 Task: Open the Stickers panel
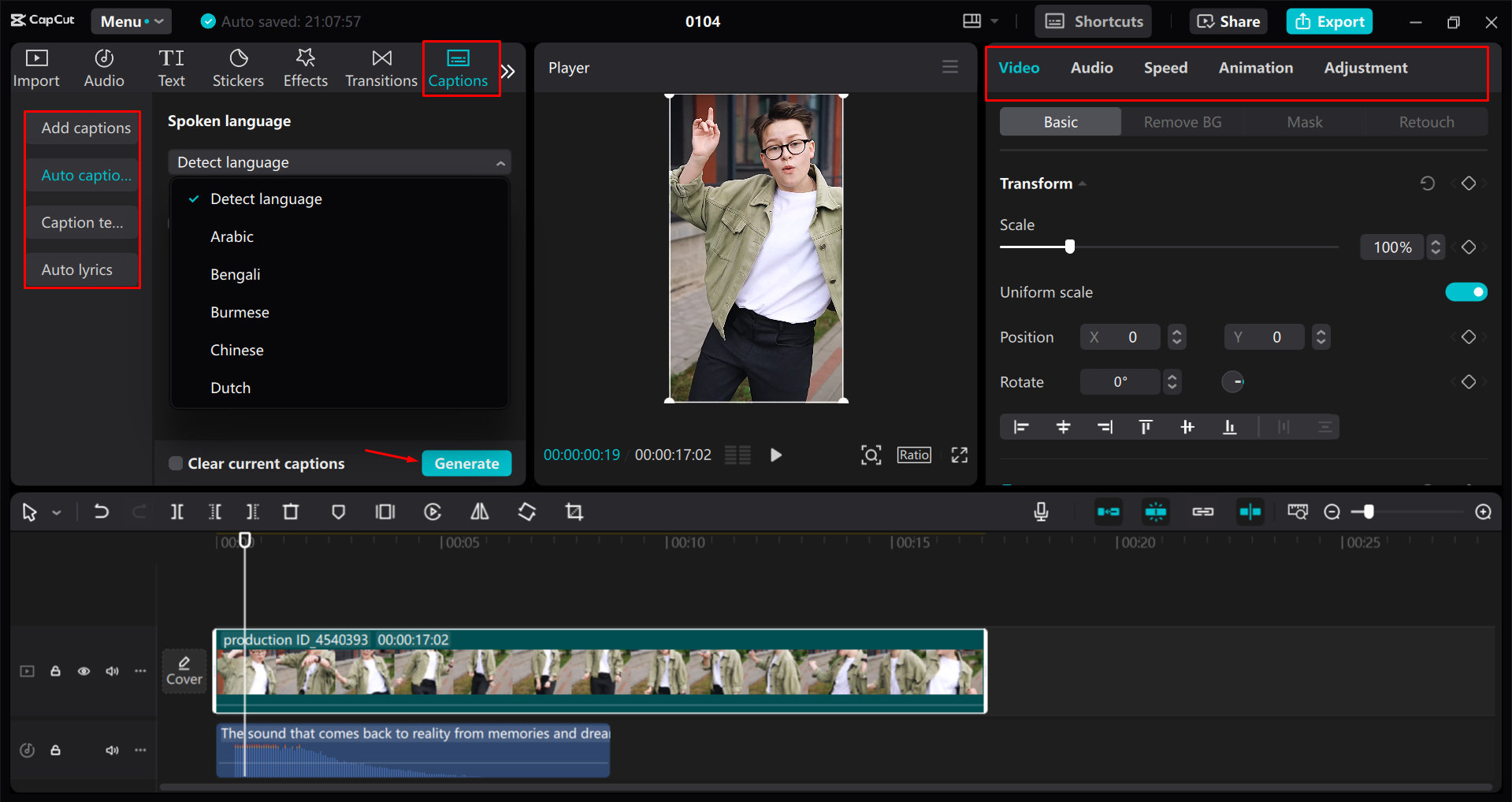[x=238, y=67]
